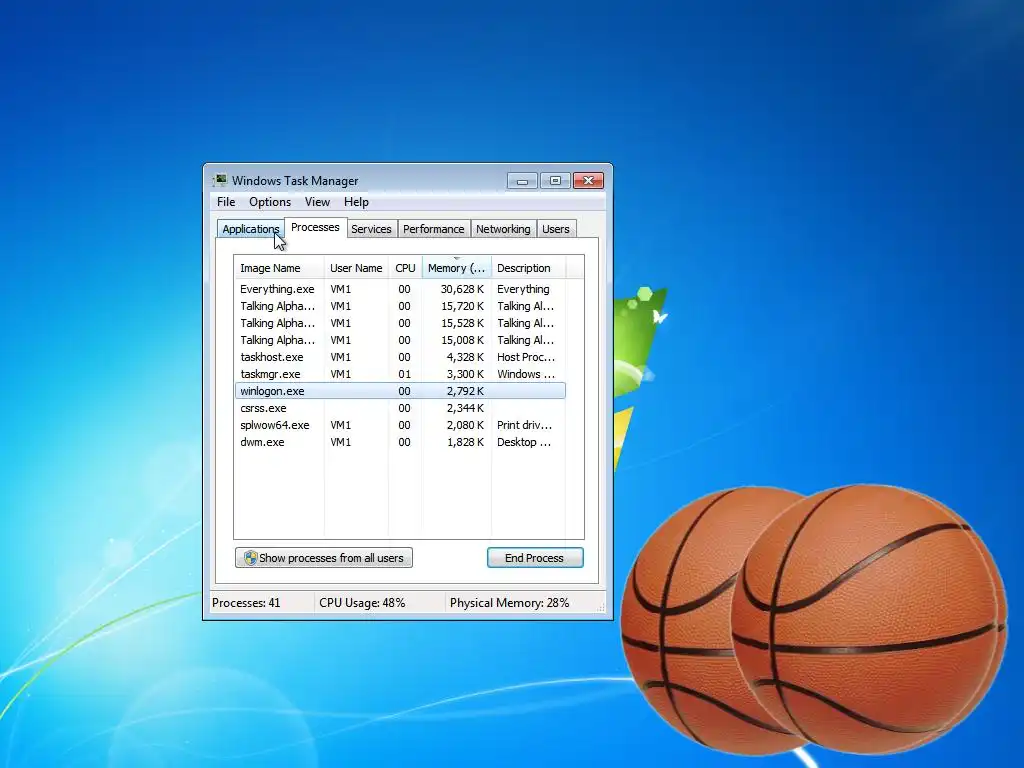Select the winlogon.exe process
Image resolution: width=1024 pixels, height=768 pixels.
tap(400, 391)
